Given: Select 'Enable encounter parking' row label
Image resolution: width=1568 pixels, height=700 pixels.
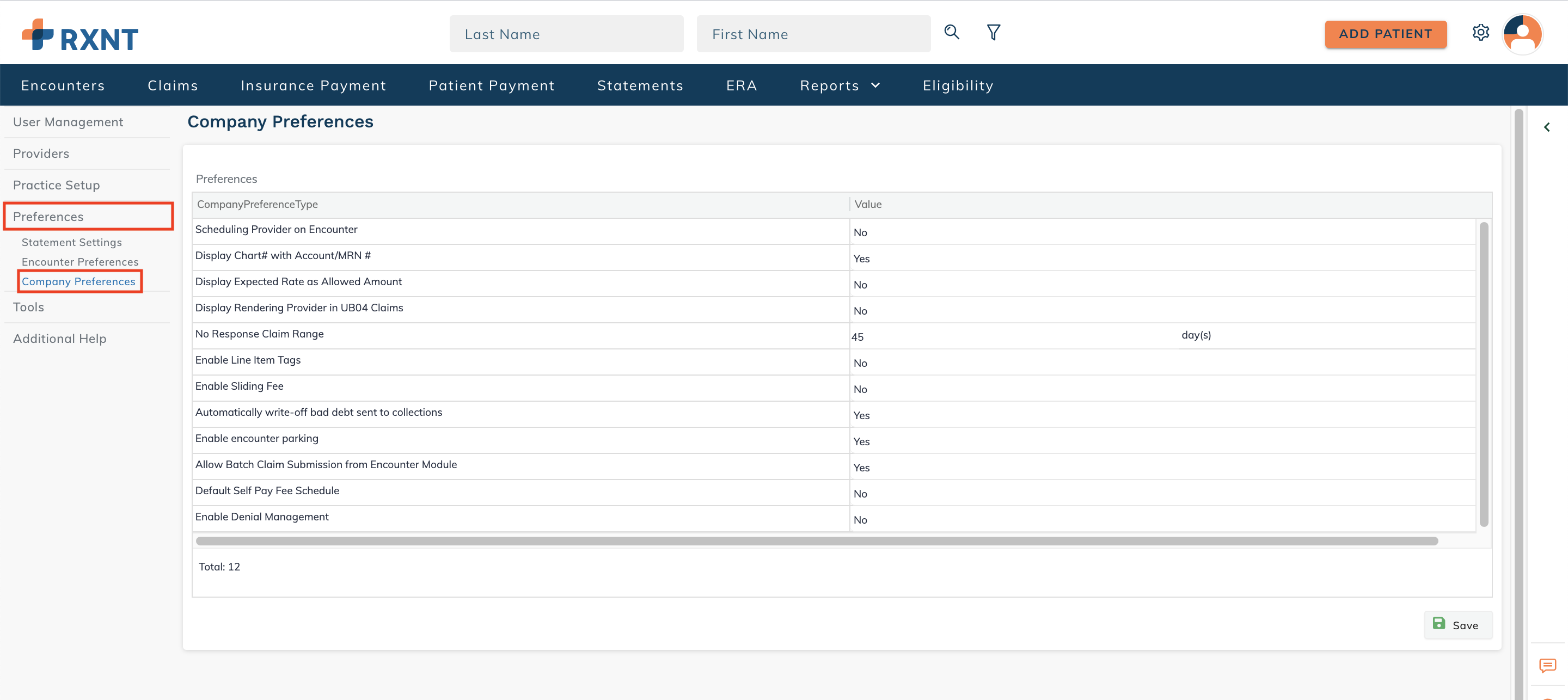Looking at the screenshot, I should pos(256,439).
